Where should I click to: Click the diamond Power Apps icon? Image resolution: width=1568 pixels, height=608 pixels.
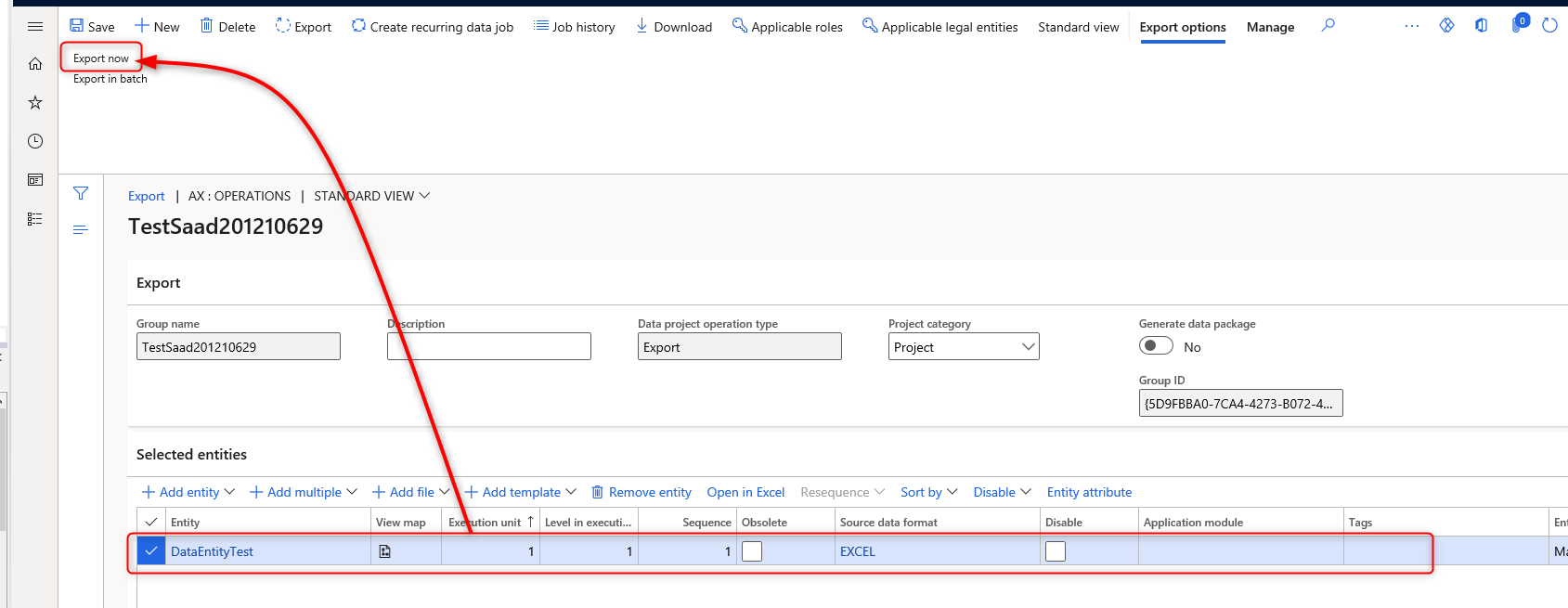click(x=1446, y=26)
